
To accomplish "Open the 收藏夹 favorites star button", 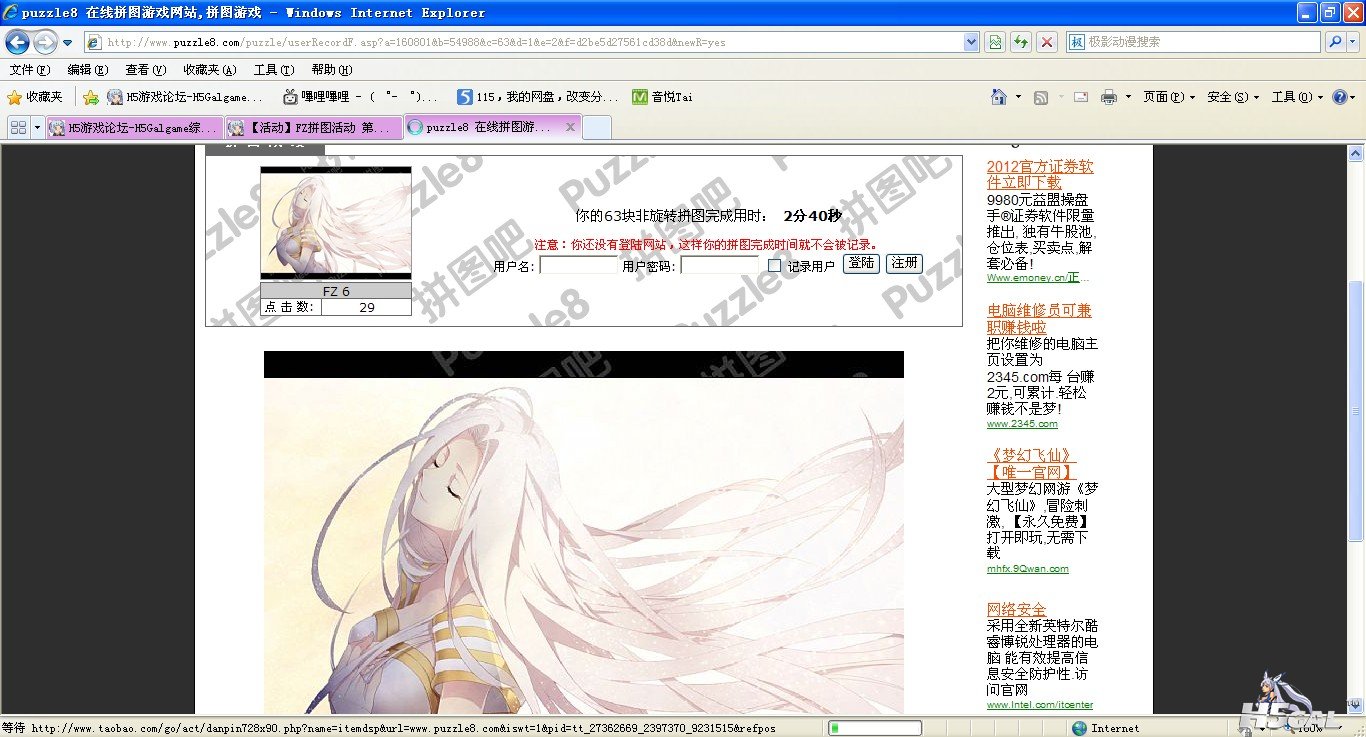I will point(35,97).
